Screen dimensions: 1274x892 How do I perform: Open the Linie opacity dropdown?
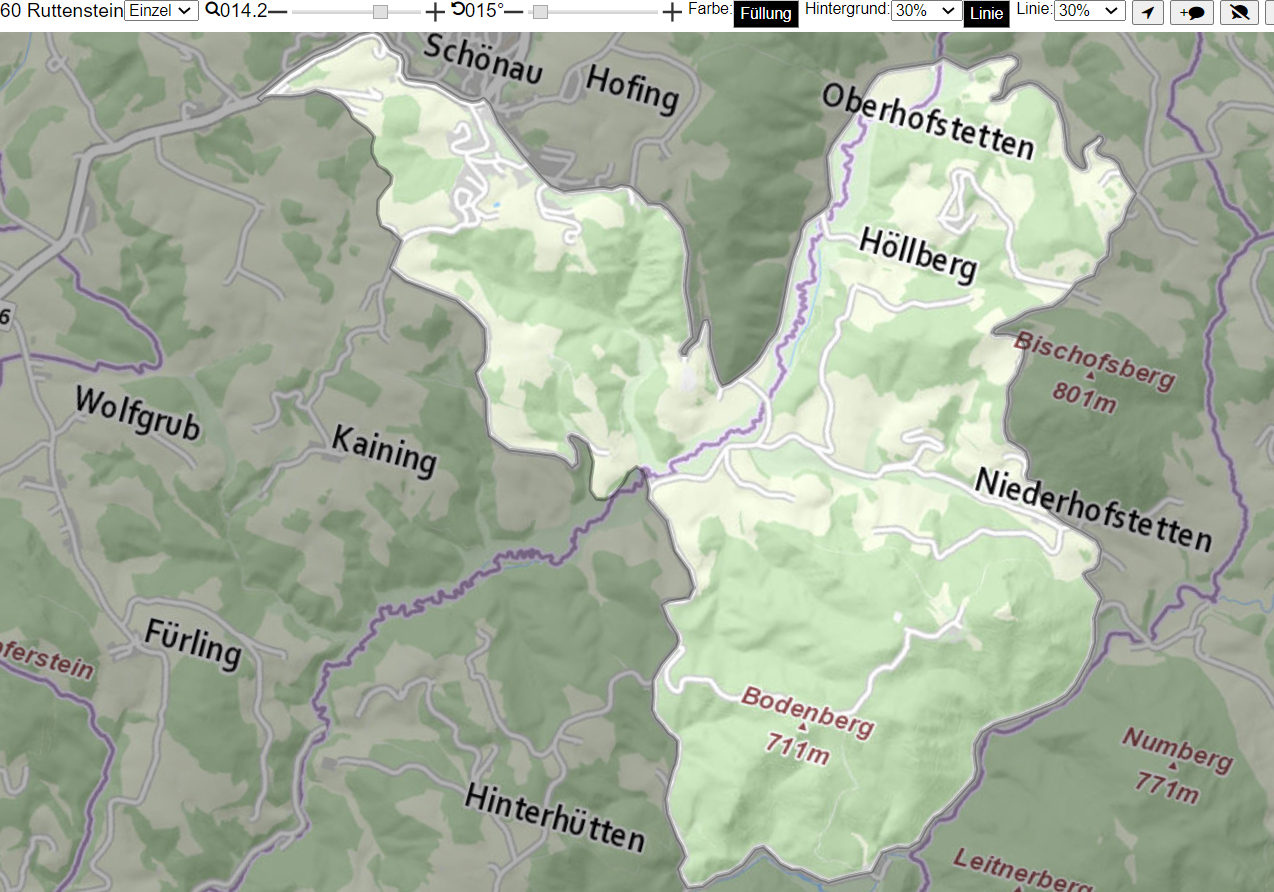[1090, 11]
